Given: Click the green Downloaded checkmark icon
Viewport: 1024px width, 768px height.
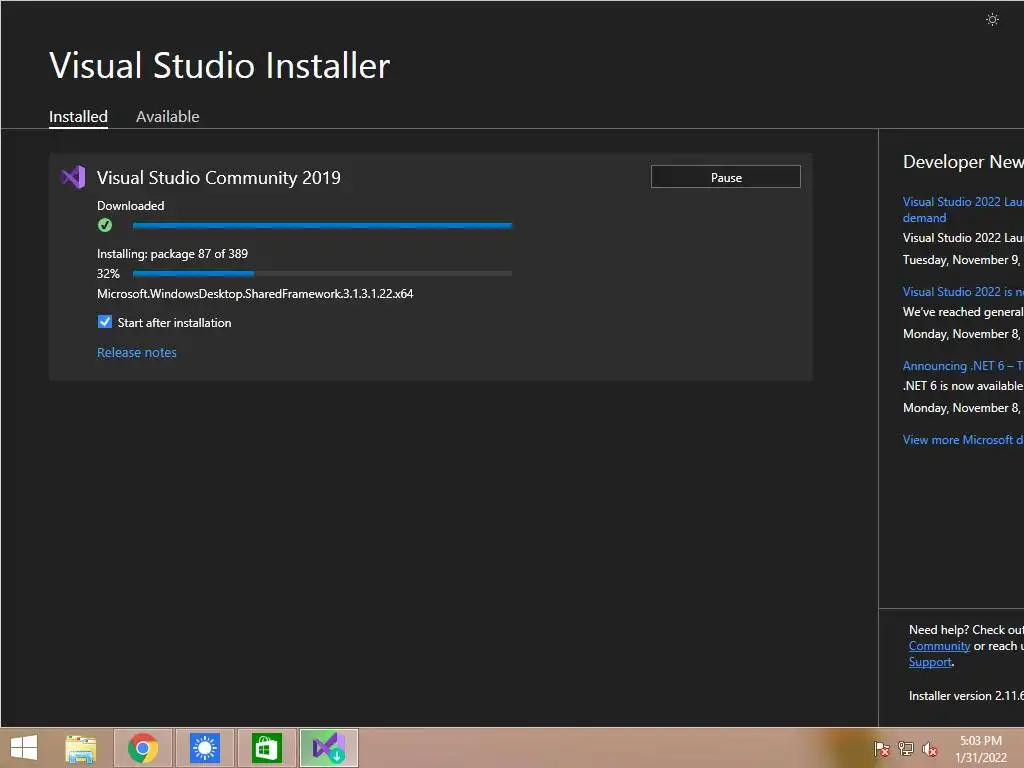Looking at the screenshot, I should pyautogui.click(x=104, y=225).
